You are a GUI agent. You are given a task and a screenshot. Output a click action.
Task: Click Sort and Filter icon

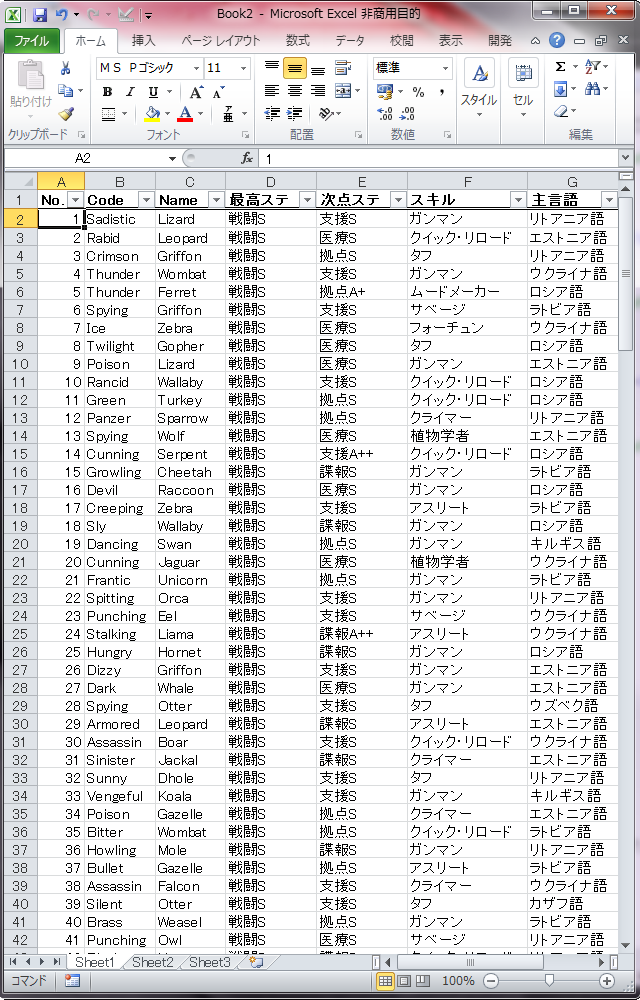pyautogui.click(x=592, y=67)
